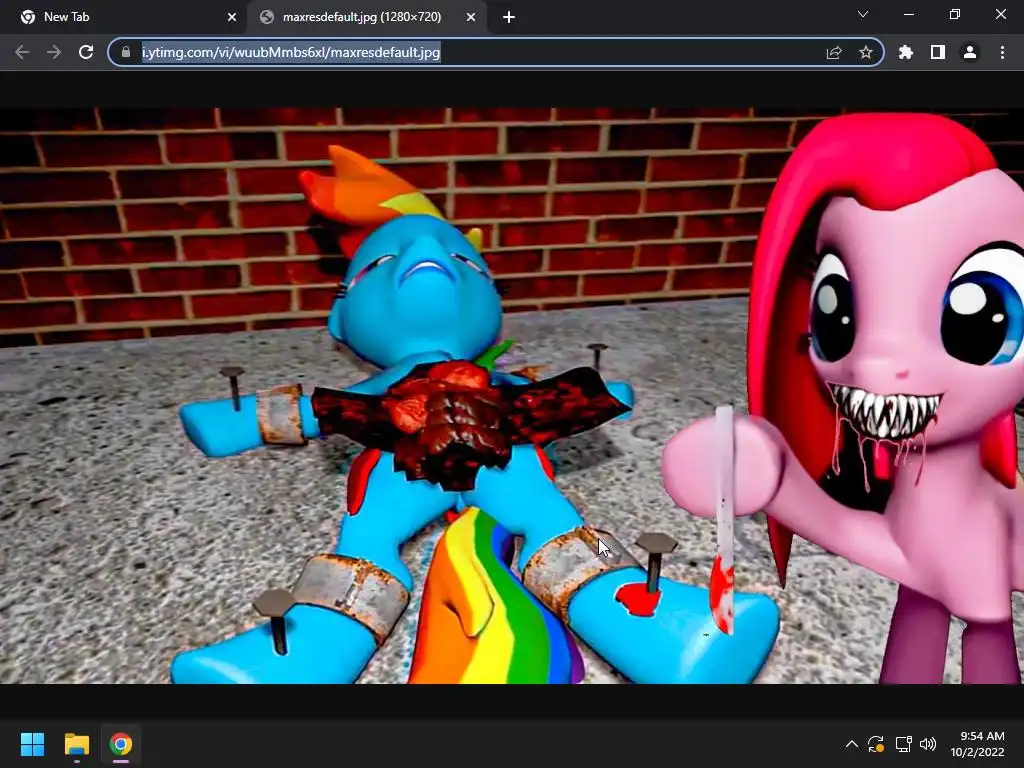Open Windows Update tray icon
This screenshot has width=1024, height=768.
click(x=876, y=744)
